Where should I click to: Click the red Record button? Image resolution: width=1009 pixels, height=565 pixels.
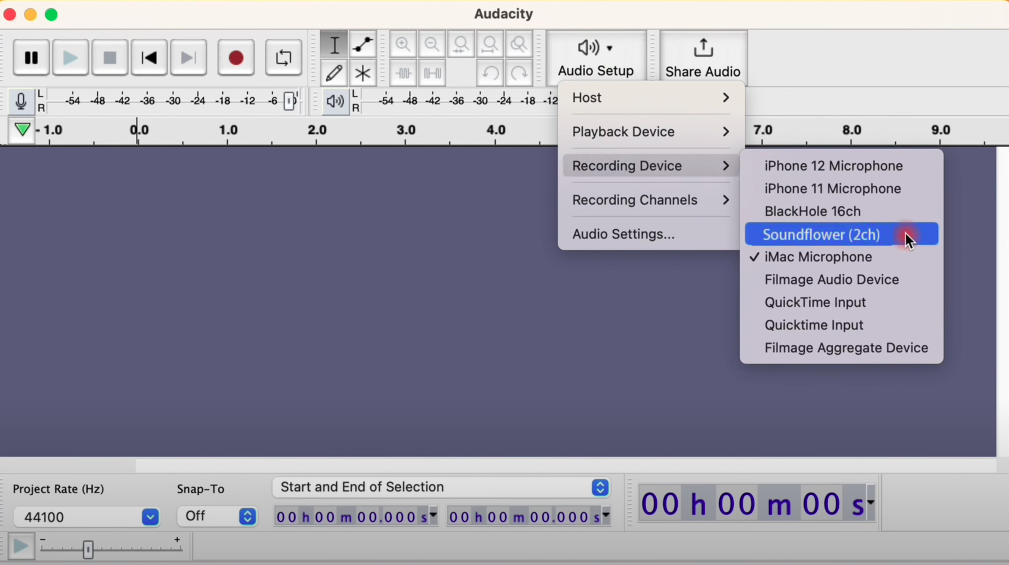pos(236,58)
